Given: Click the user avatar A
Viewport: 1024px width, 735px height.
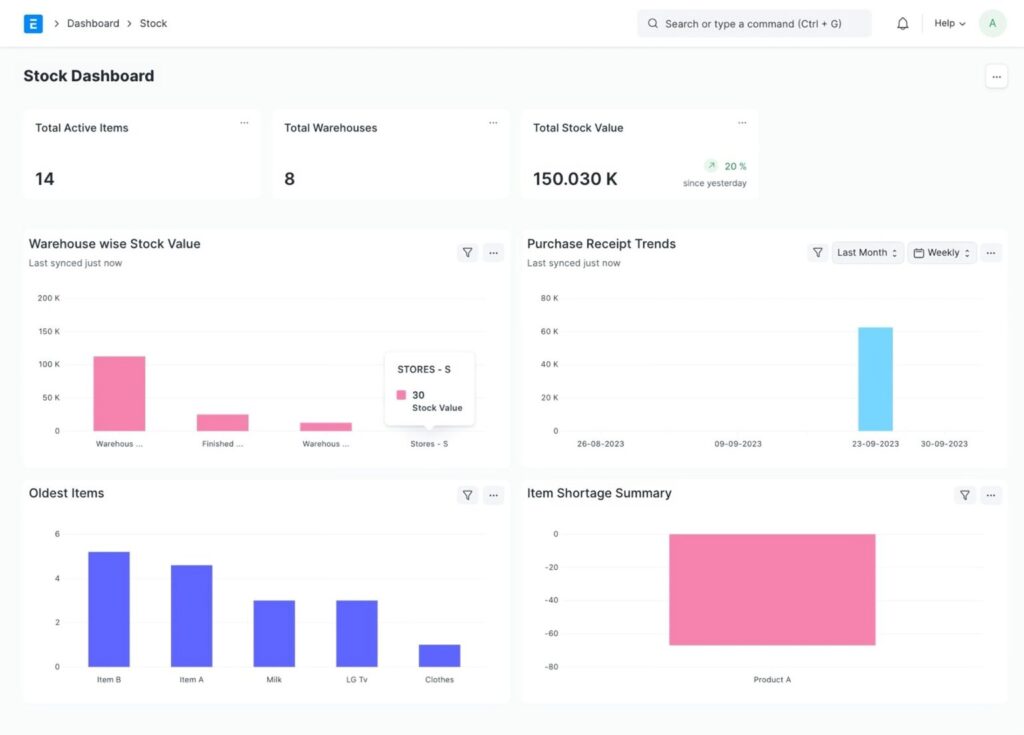Looking at the screenshot, I should pyautogui.click(x=992, y=24).
